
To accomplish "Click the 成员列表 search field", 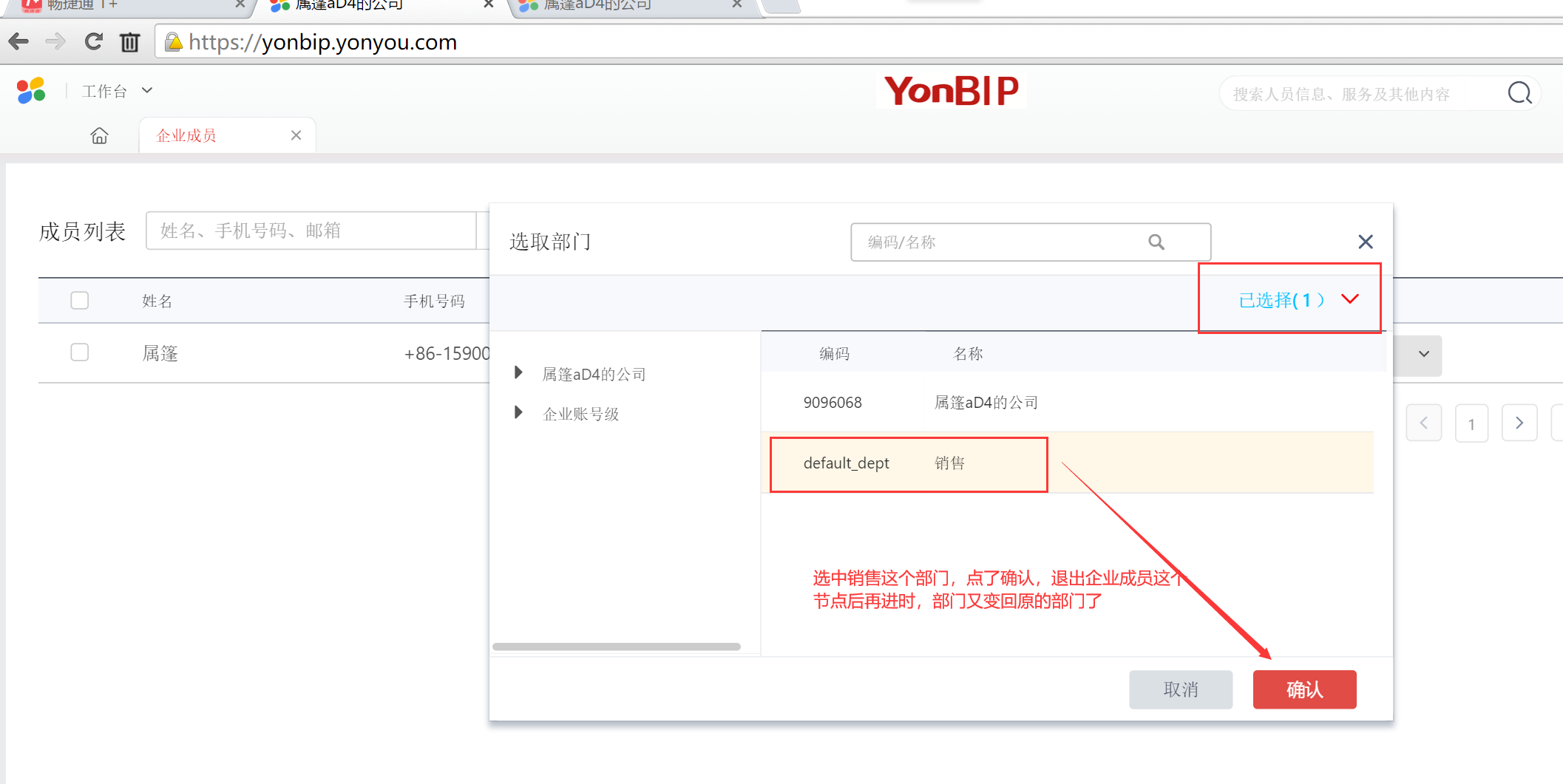I will (x=311, y=231).
